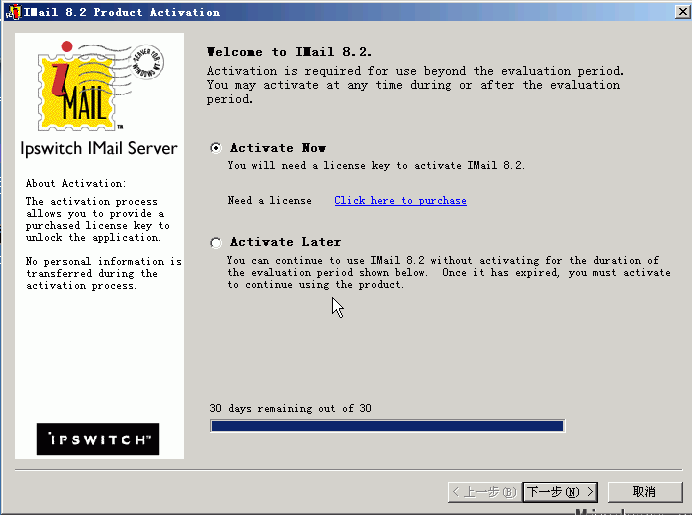692x515 pixels.
Task: Click the 'Need a license' label
Action: [x=269, y=201]
